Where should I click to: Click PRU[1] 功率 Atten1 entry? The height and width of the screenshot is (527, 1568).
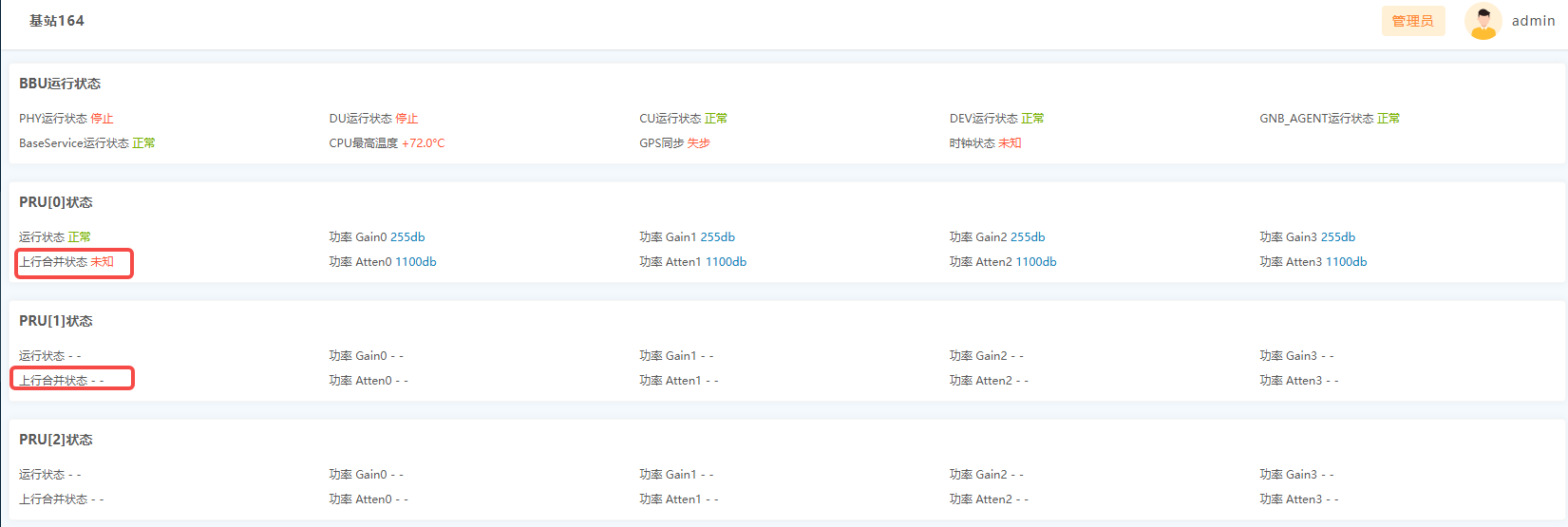[x=679, y=381]
